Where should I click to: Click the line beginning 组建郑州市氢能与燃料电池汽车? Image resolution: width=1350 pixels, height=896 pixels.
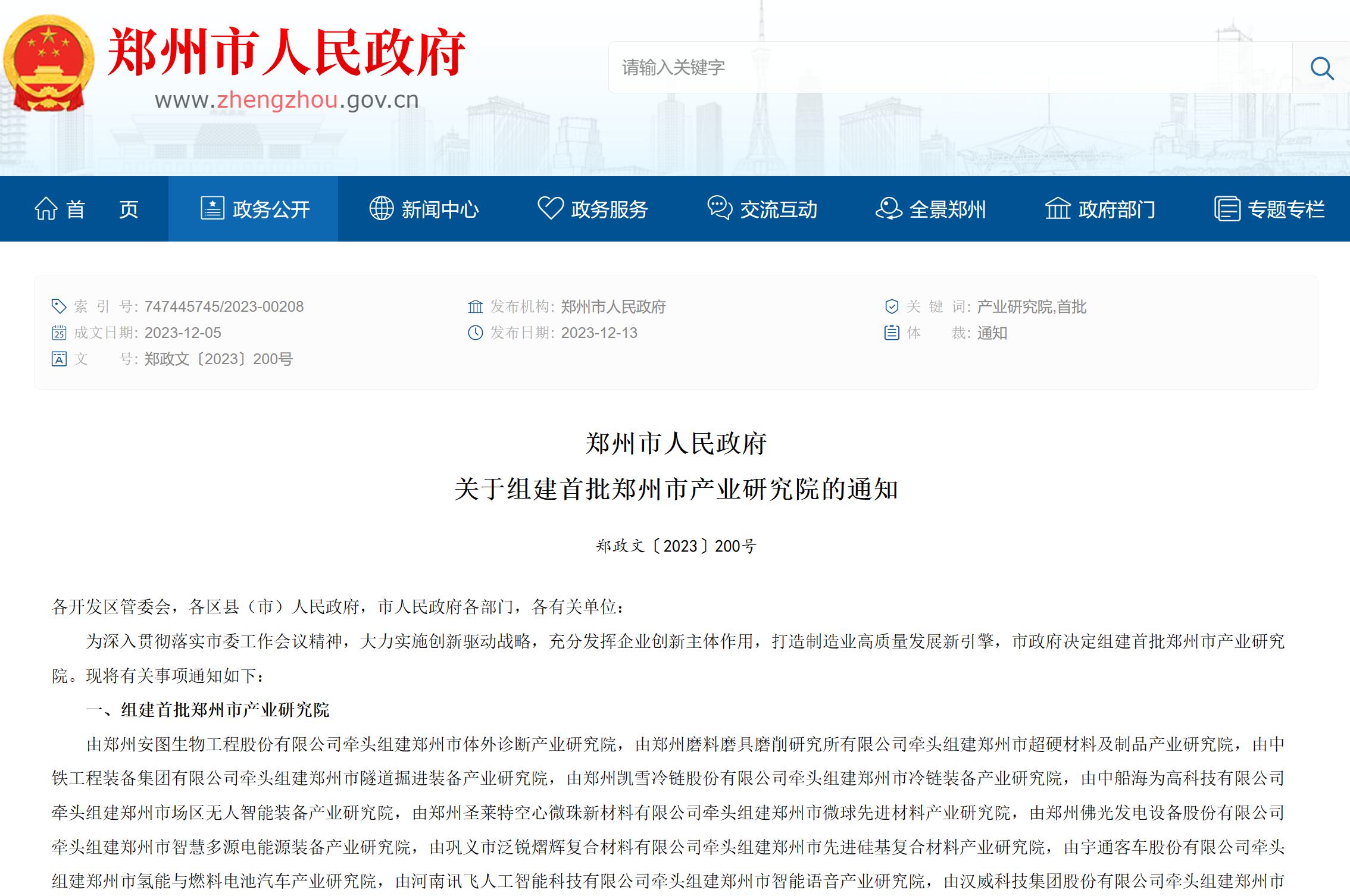[x=668, y=881]
